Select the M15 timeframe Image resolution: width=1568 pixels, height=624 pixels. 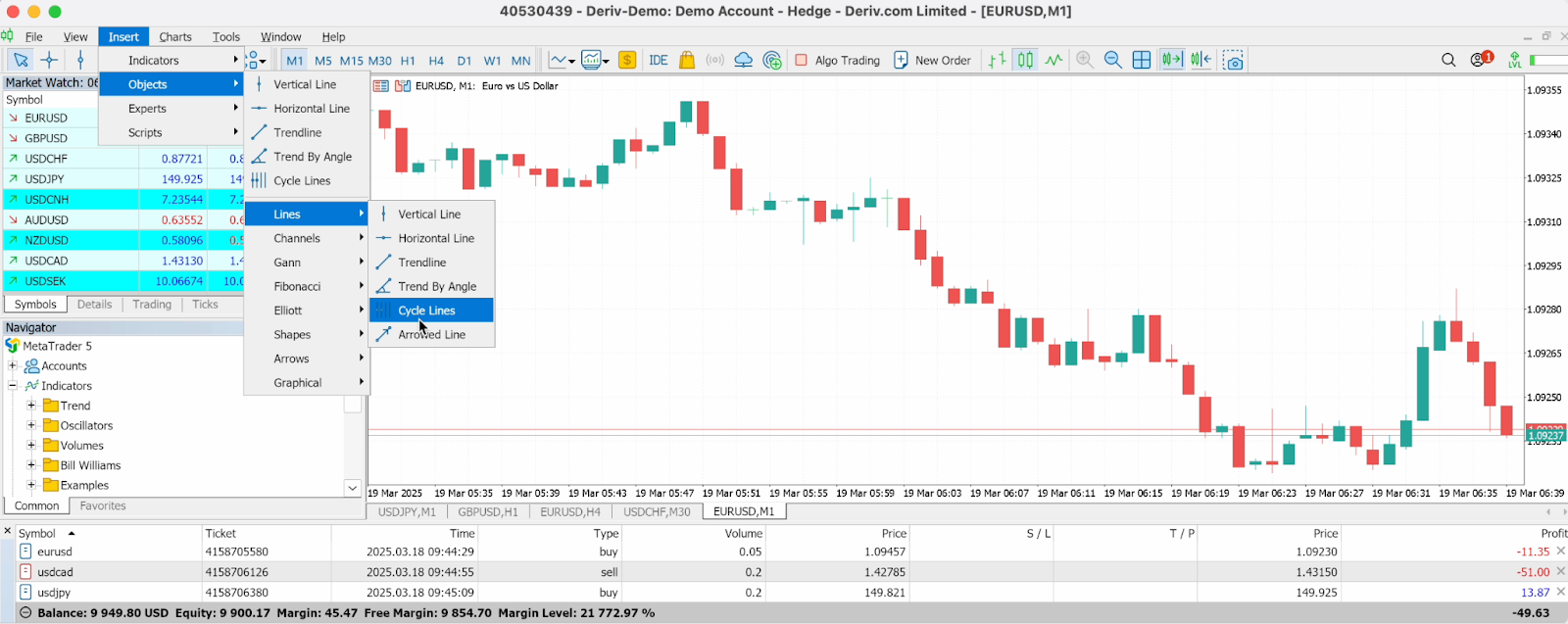352,60
